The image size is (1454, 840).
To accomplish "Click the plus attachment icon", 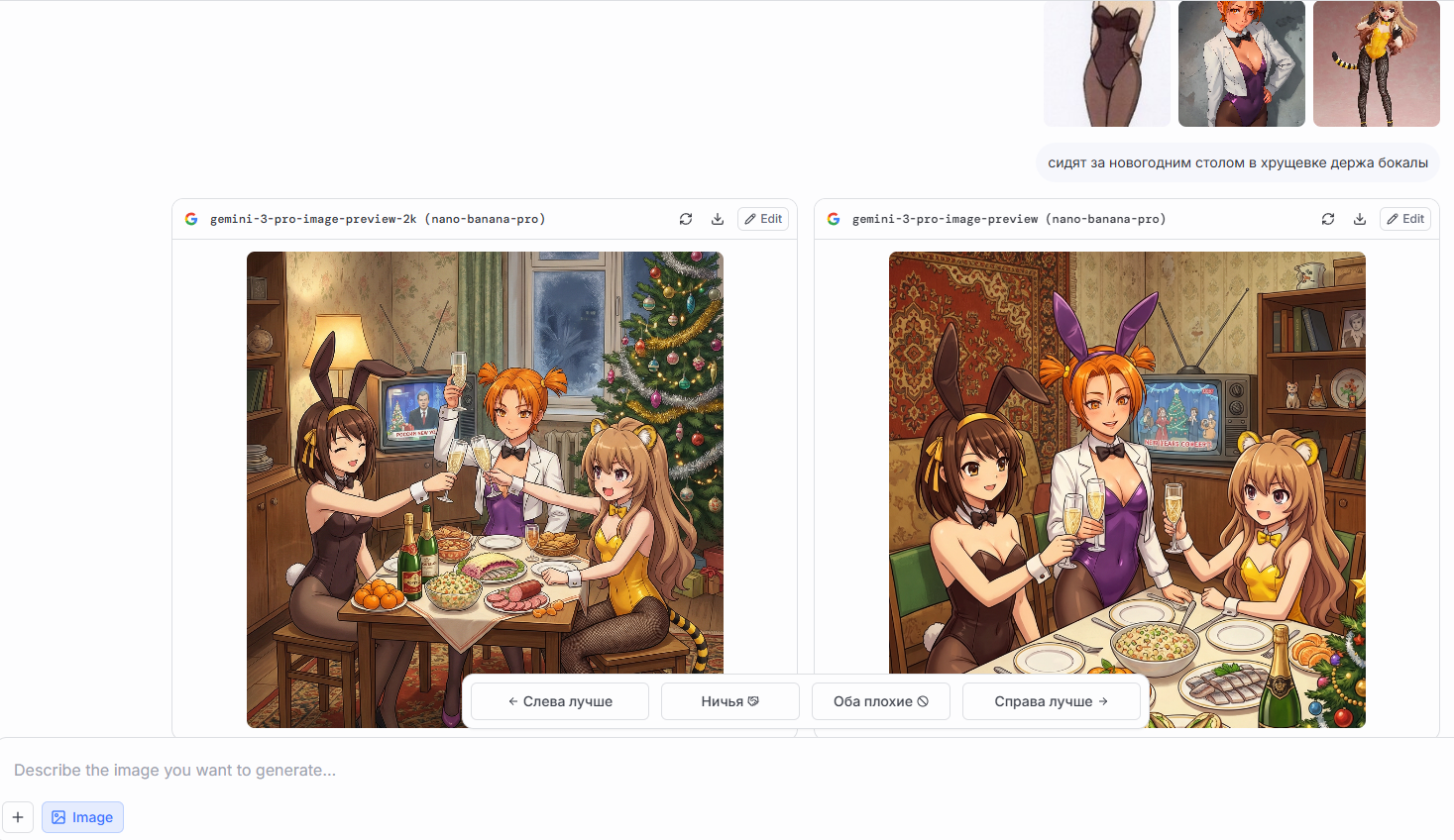I will click(x=18, y=817).
